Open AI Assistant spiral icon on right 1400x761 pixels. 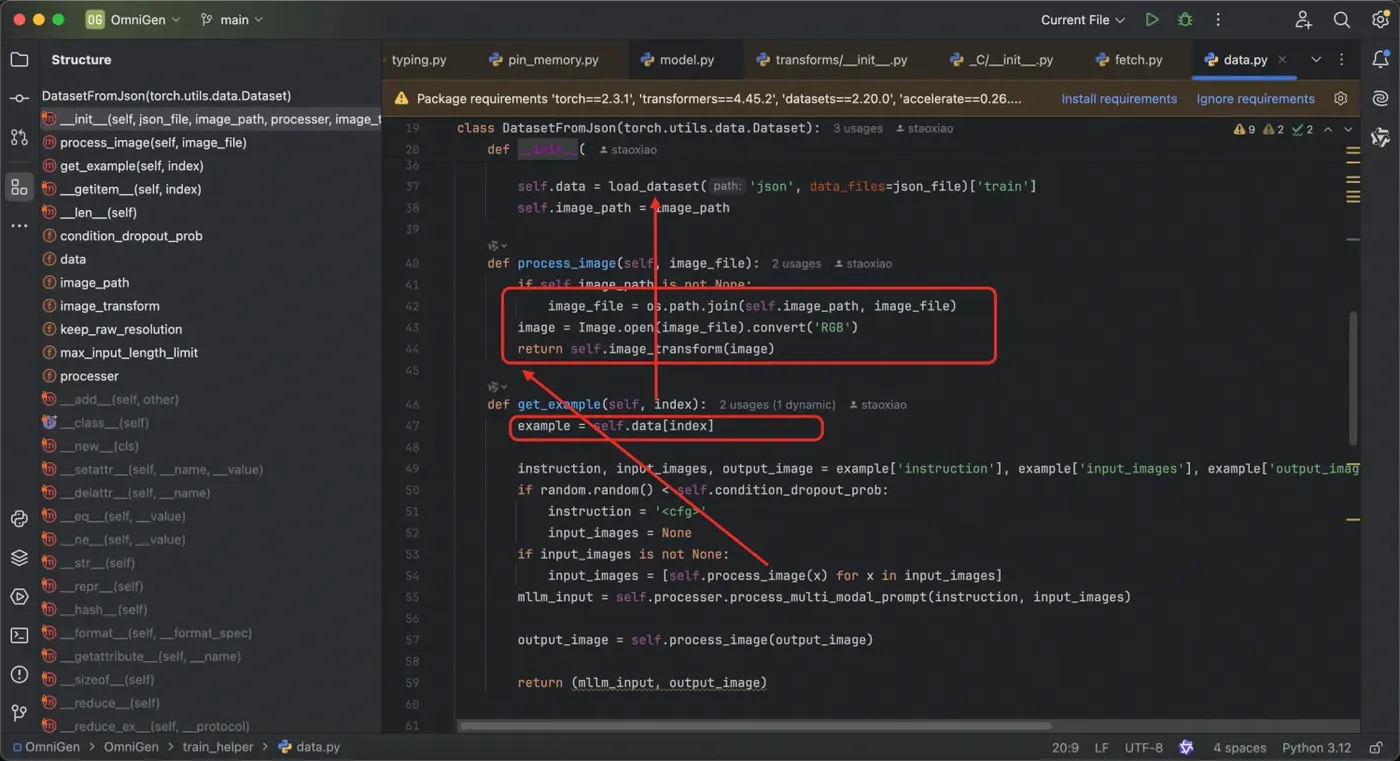pos(1380,98)
